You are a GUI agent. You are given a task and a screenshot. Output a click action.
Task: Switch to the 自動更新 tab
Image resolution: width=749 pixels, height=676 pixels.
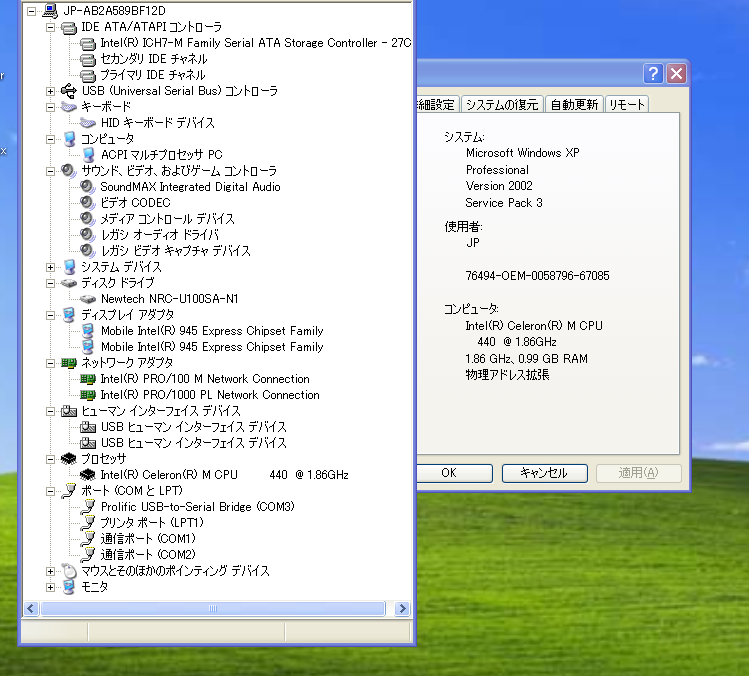click(x=574, y=104)
